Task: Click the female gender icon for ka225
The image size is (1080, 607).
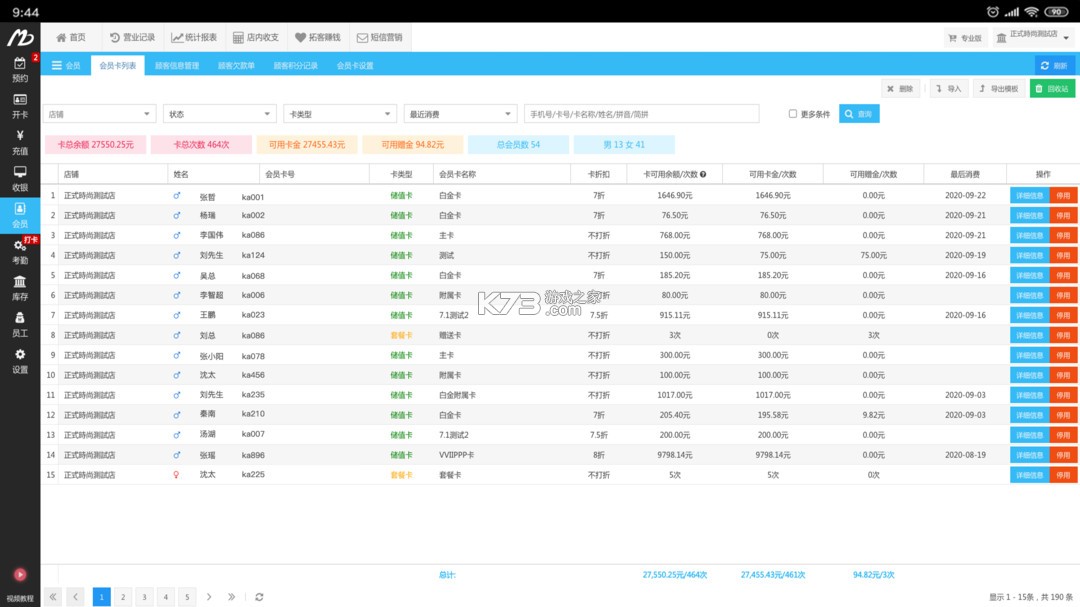Action: tap(176, 475)
